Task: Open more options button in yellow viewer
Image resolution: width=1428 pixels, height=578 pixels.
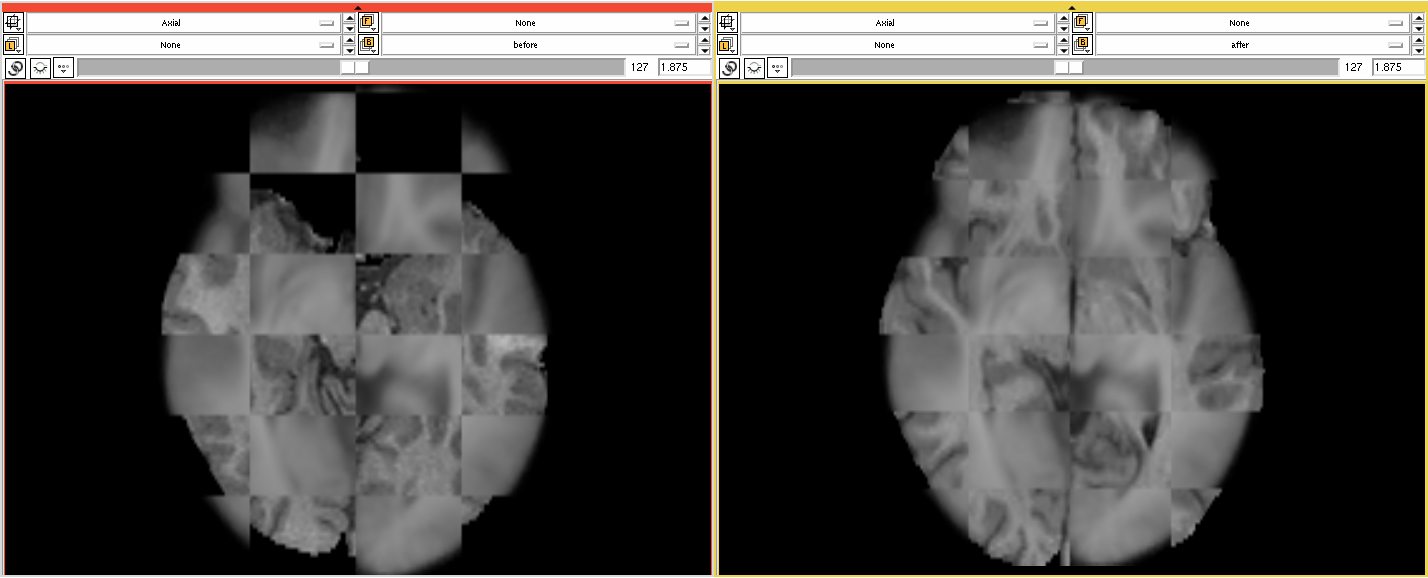Action: coord(778,68)
